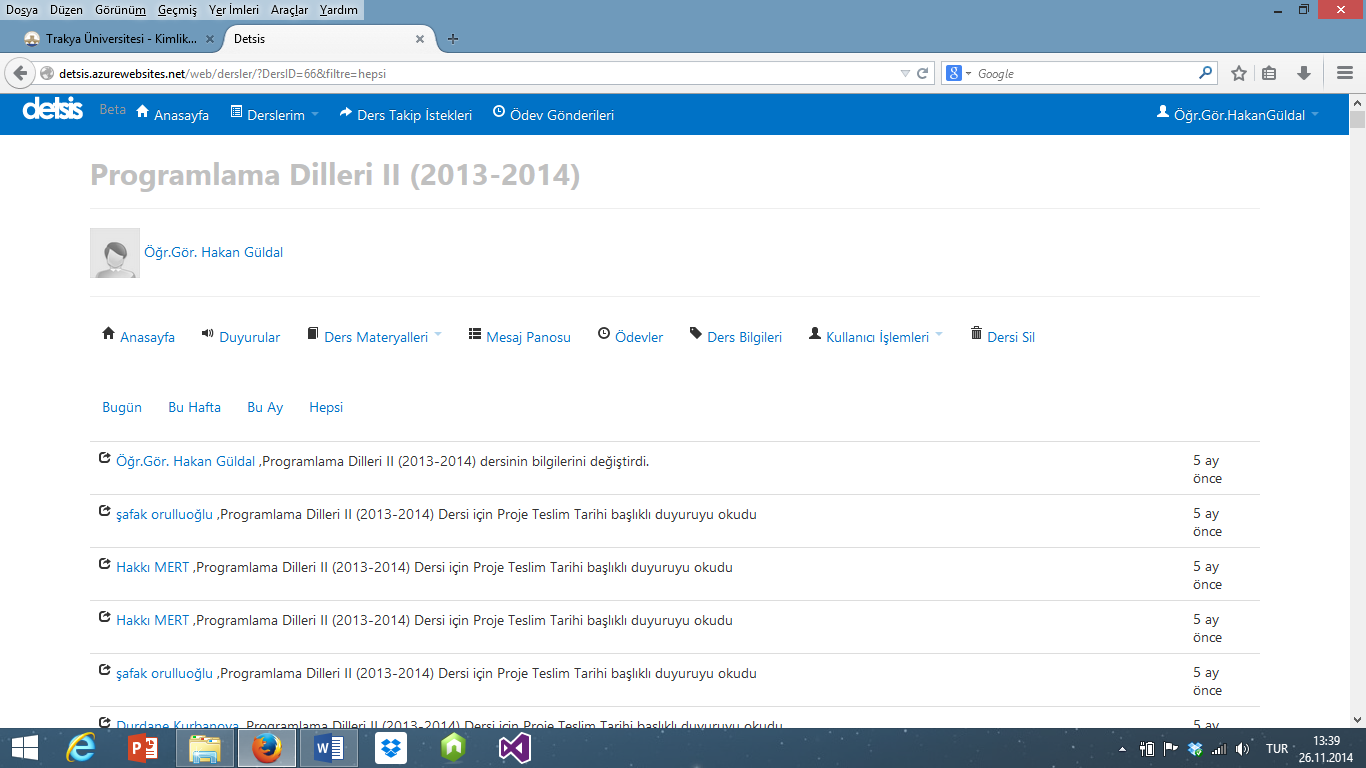Click the Duyurular megaphone icon
This screenshot has height=768, width=1366.
pos(208,334)
